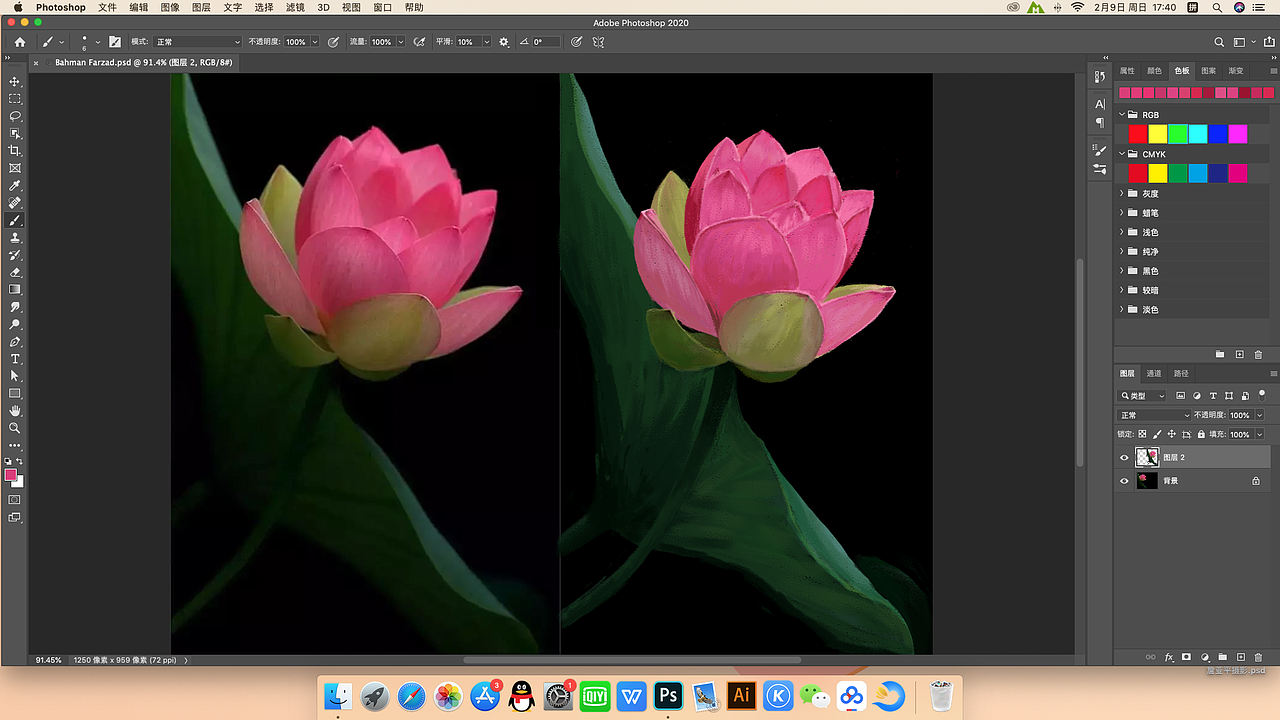The image size is (1280, 720).
Task: Toggle pressure for opacity in options bar
Action: (335, 42)
